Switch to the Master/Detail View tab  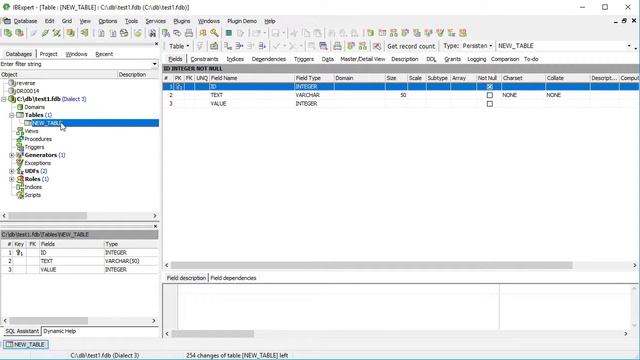click(362, 59)
